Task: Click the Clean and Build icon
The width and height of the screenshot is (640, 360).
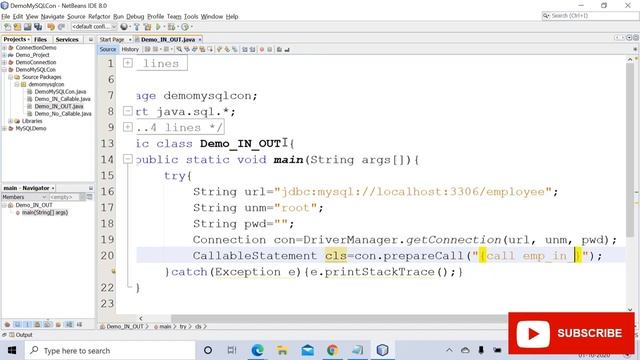Action: [x=147, y=27]
